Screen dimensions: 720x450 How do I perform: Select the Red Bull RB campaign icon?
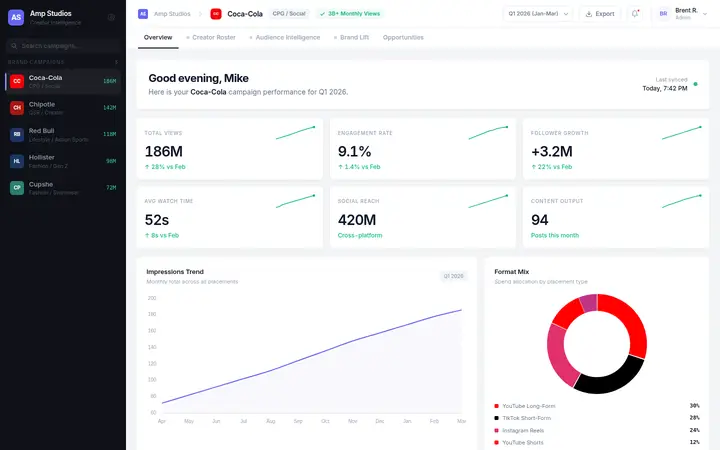tap(17, 135)
